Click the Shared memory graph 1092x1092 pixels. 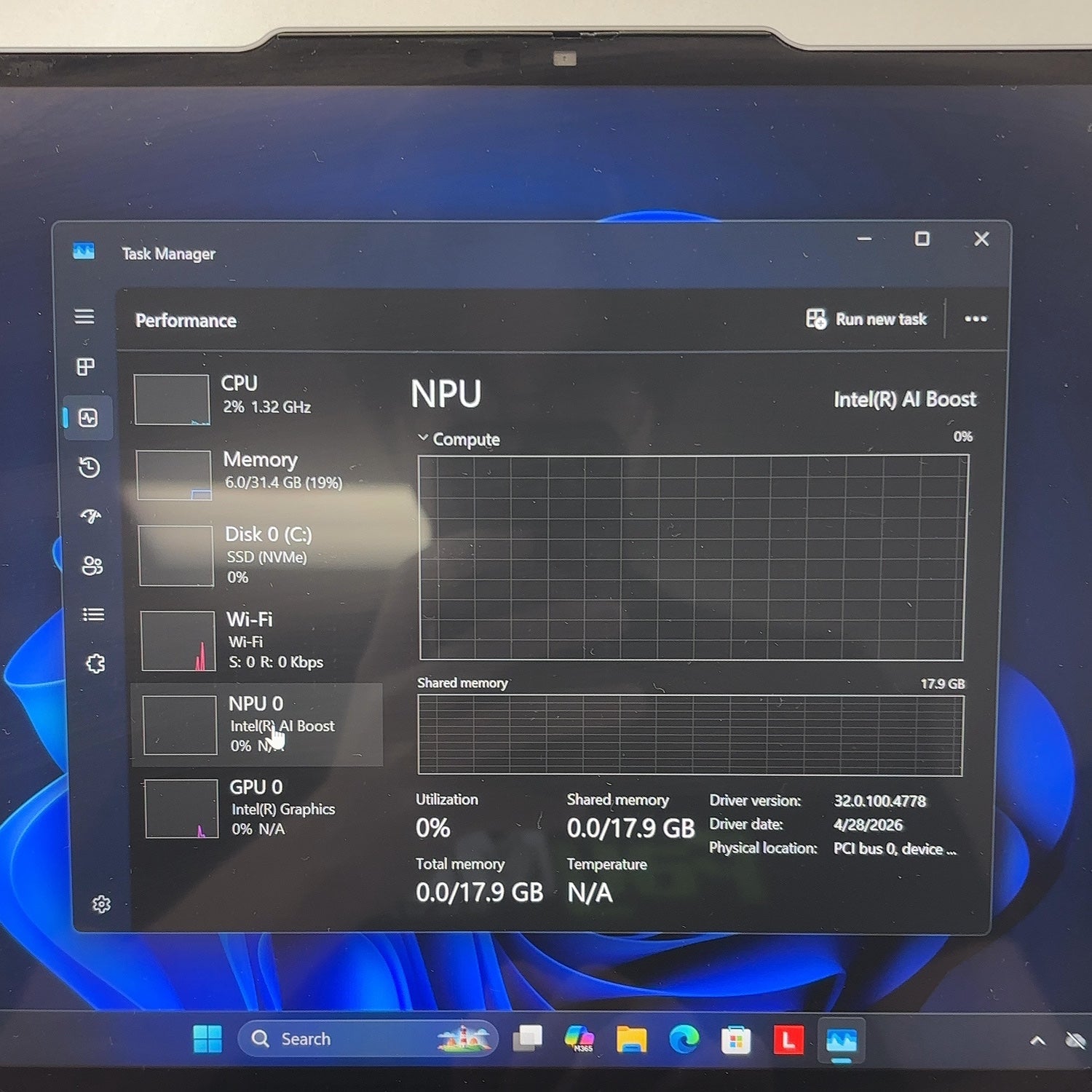(690, 735)
